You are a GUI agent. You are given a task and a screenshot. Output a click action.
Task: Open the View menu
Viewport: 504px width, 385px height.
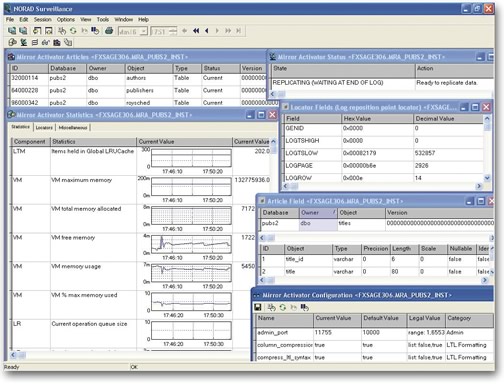tap(86, 19)
